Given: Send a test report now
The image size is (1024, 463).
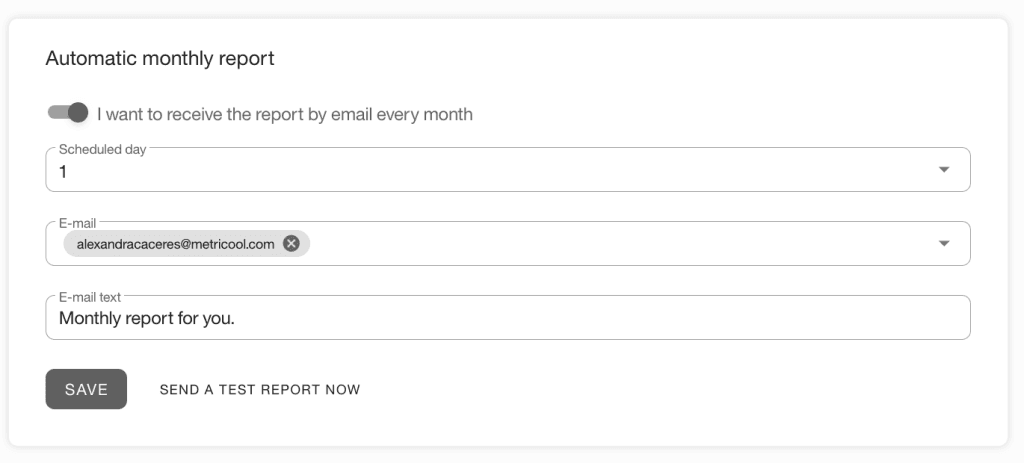Looking at the screenshot, I should click(260, 390).
